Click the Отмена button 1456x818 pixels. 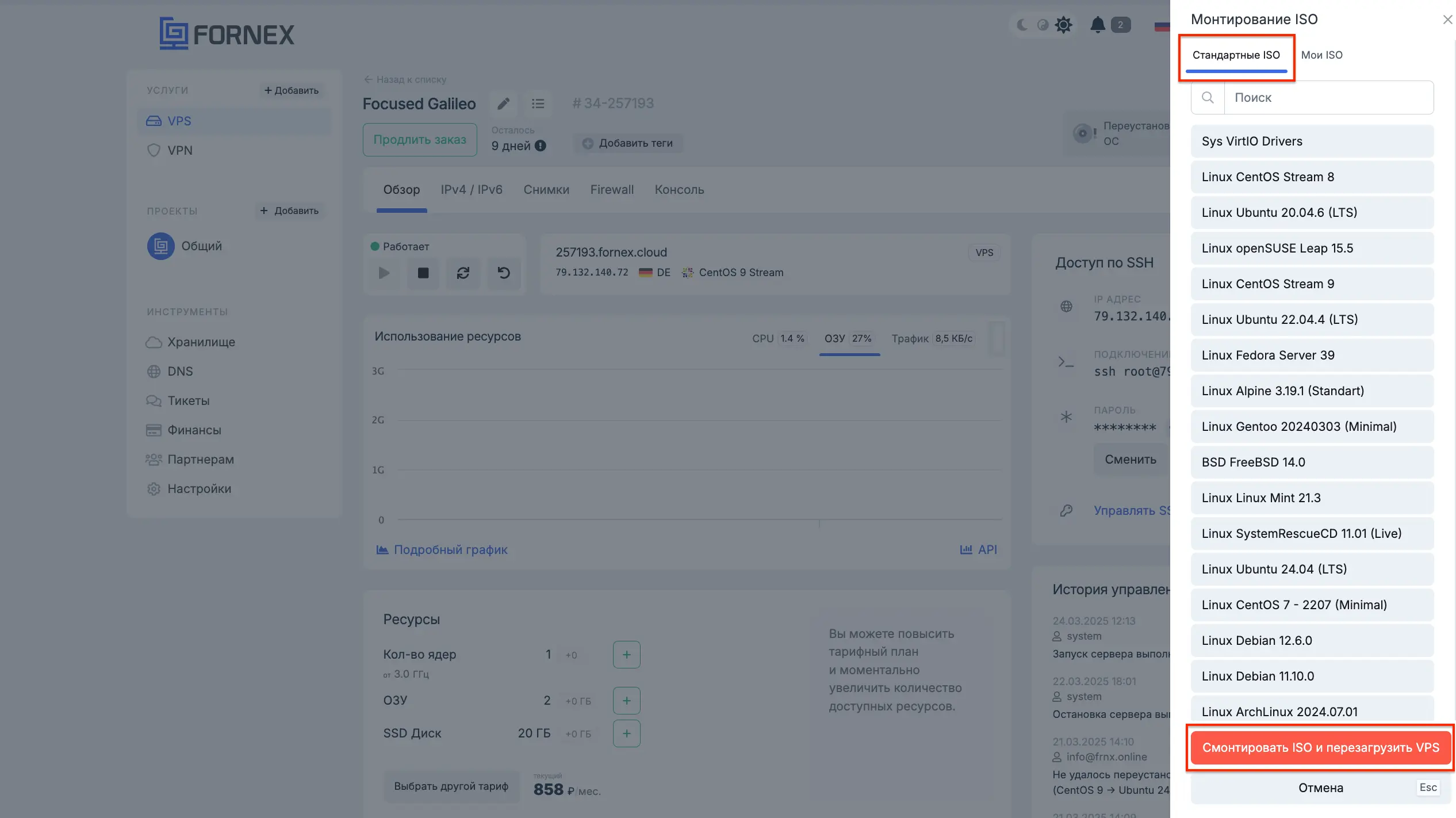1320,788
